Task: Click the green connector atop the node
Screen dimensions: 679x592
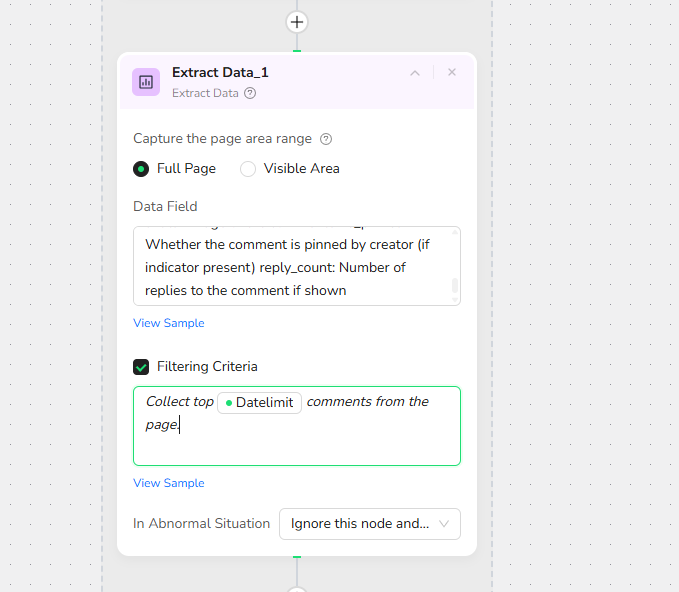Action: pyautogui.click(x=297, y=50)
